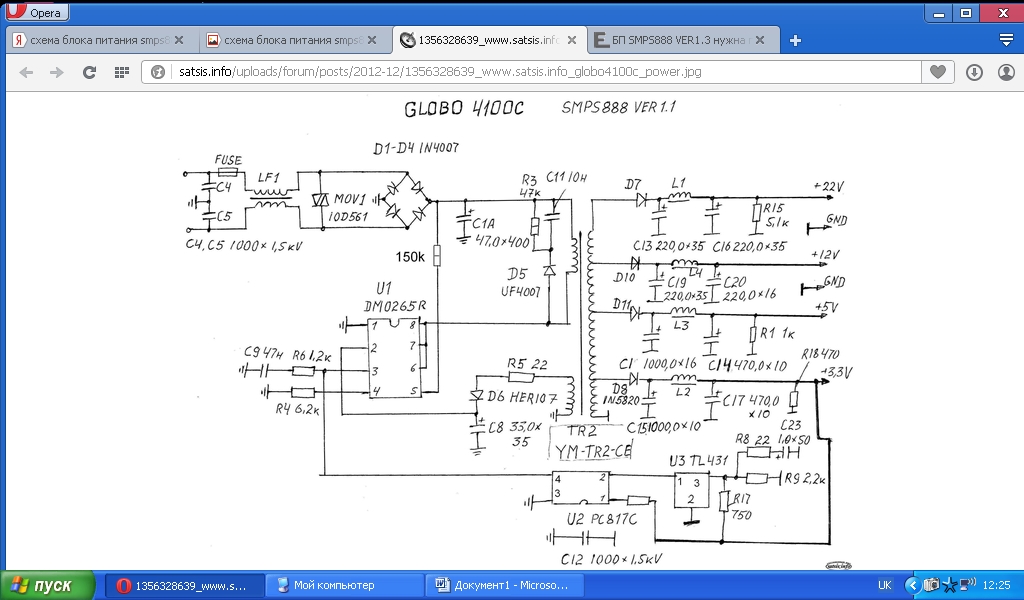Close the 1356328639_www.satsis.info tab
Image resolution: width=1024 pixels, height=600 pixels.
coord(570,40)
